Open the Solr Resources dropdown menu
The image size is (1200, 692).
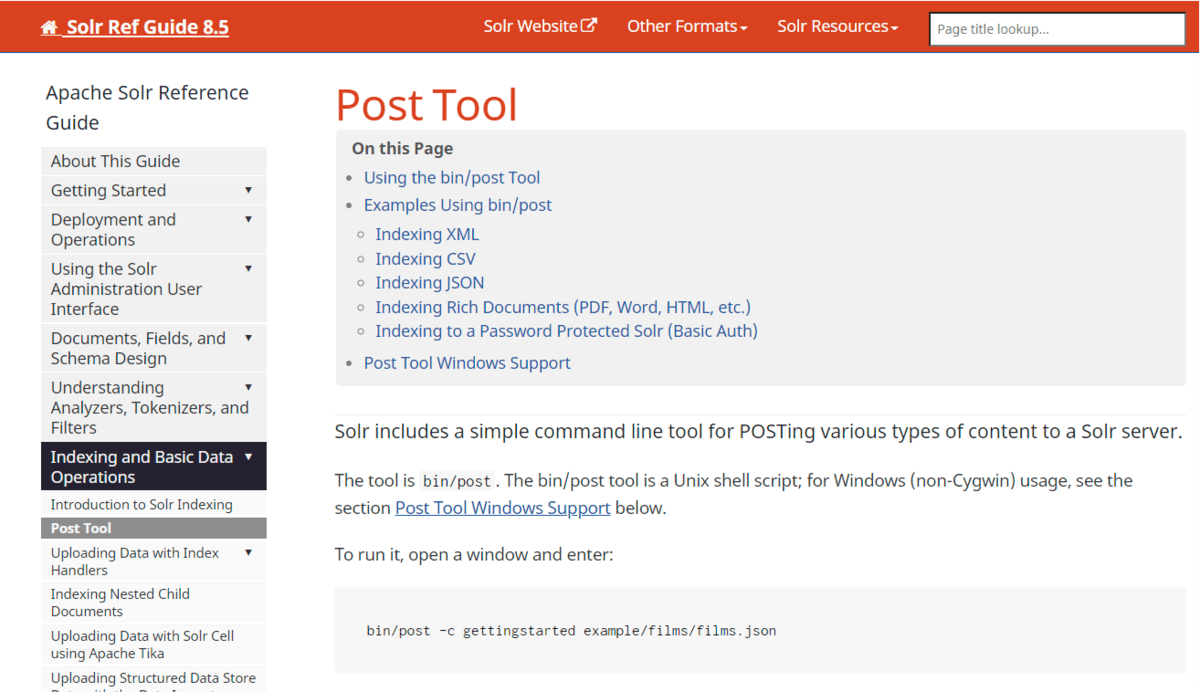[837, 27]
